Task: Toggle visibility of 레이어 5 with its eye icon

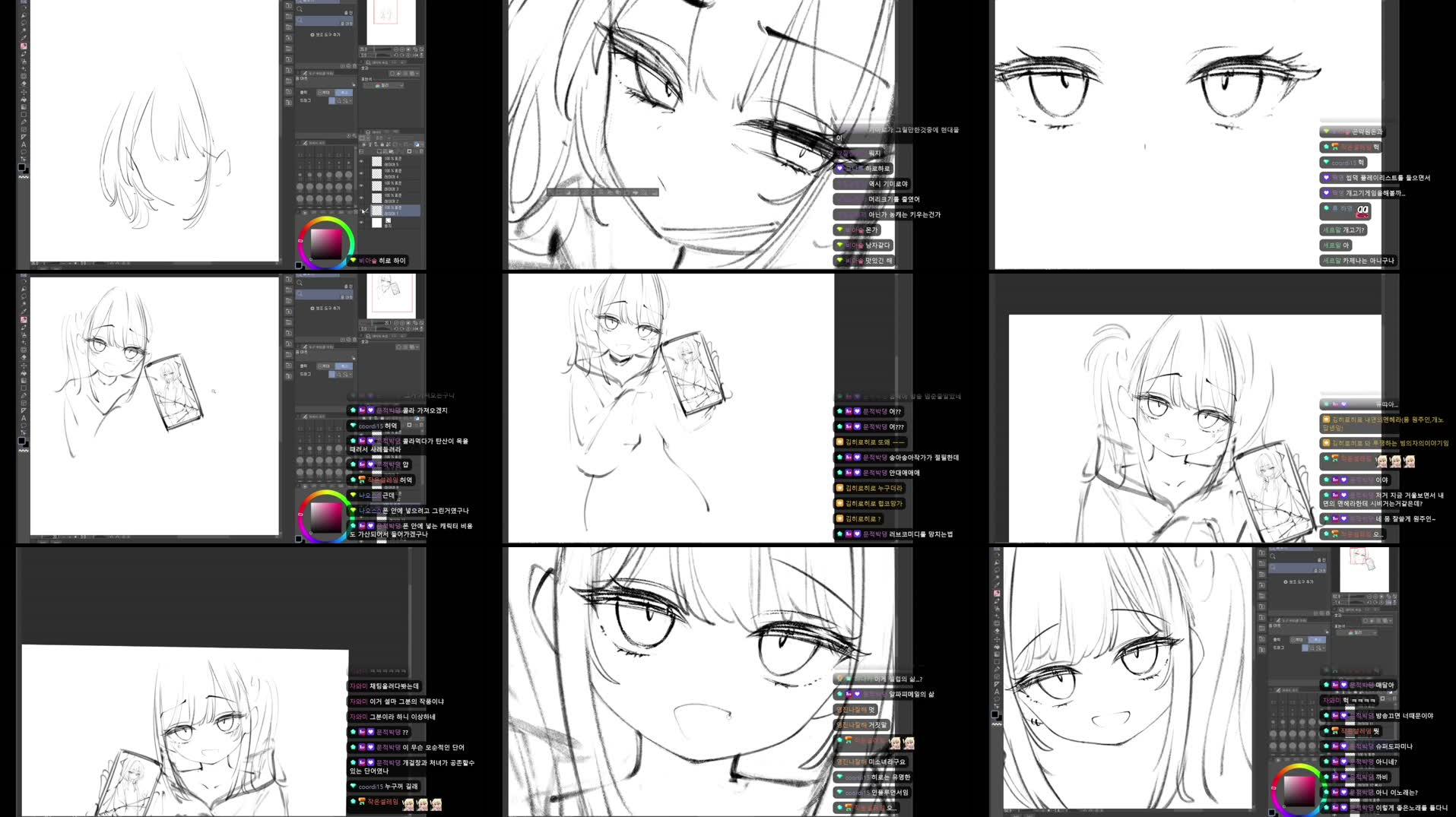Action: click(360, 161)
